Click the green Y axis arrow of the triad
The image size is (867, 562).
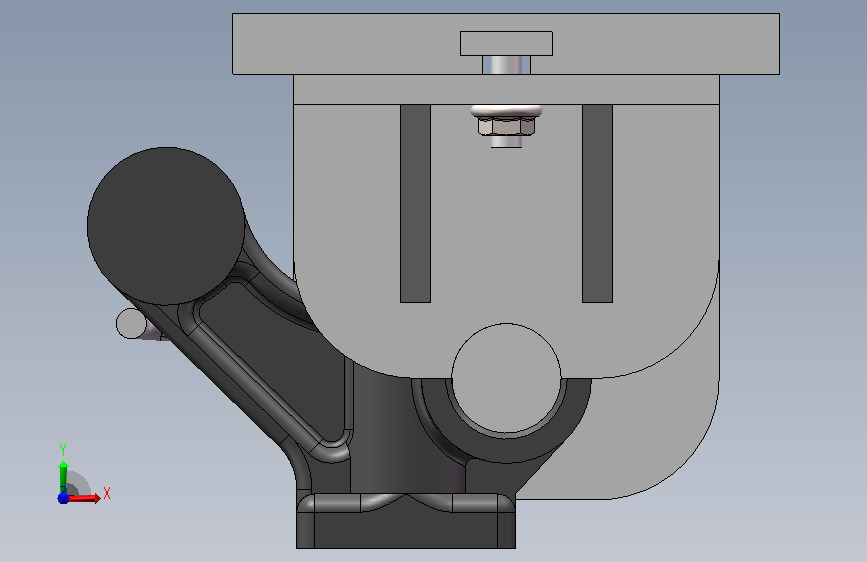coord(63,476)
